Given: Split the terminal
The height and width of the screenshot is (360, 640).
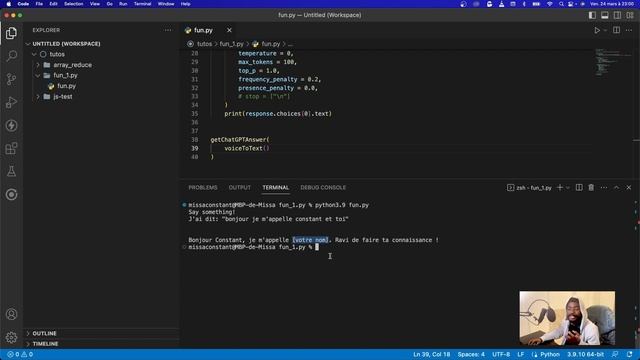Looking at the screenshot, I should point(579,187).
